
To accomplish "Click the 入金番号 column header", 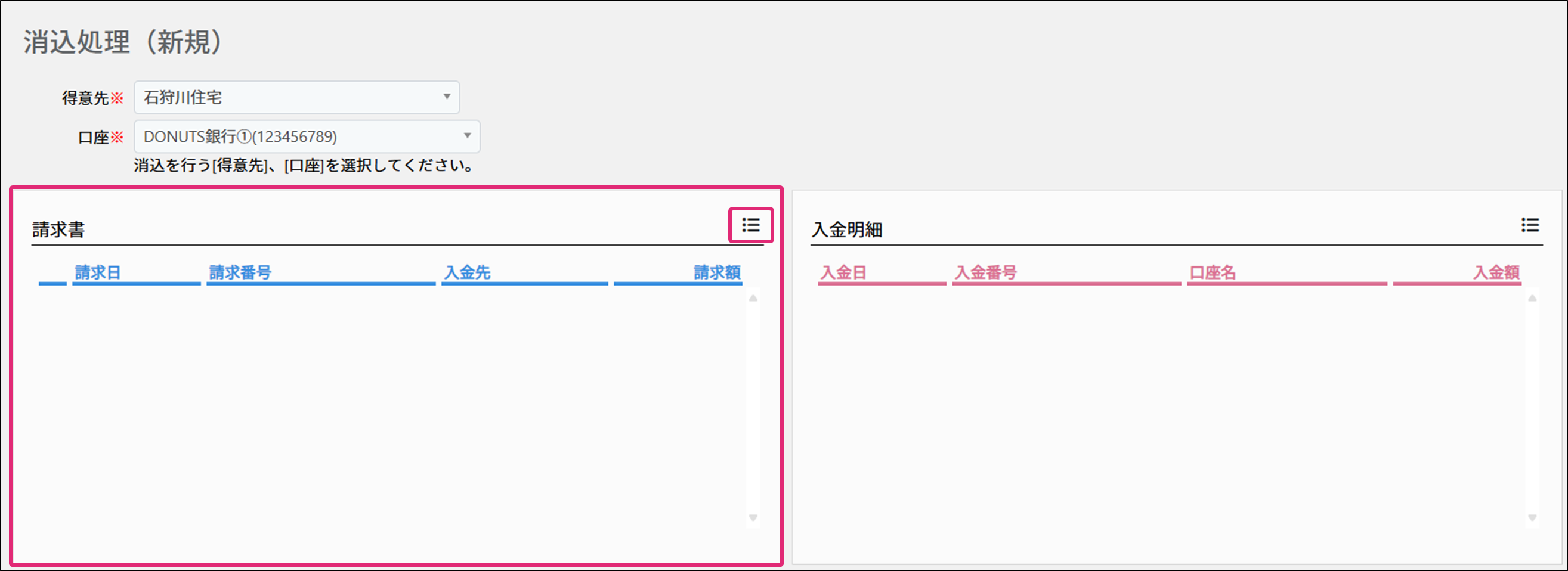I will (985, 272).
